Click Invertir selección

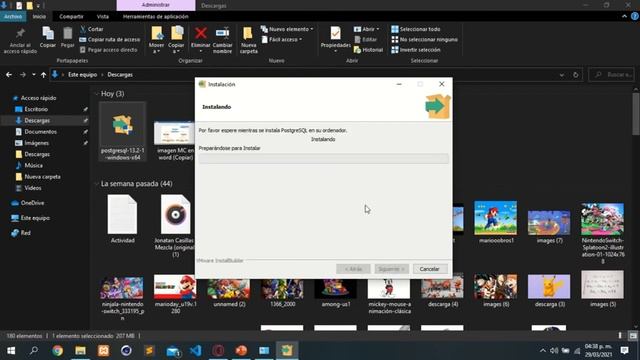tap(416, 50)
